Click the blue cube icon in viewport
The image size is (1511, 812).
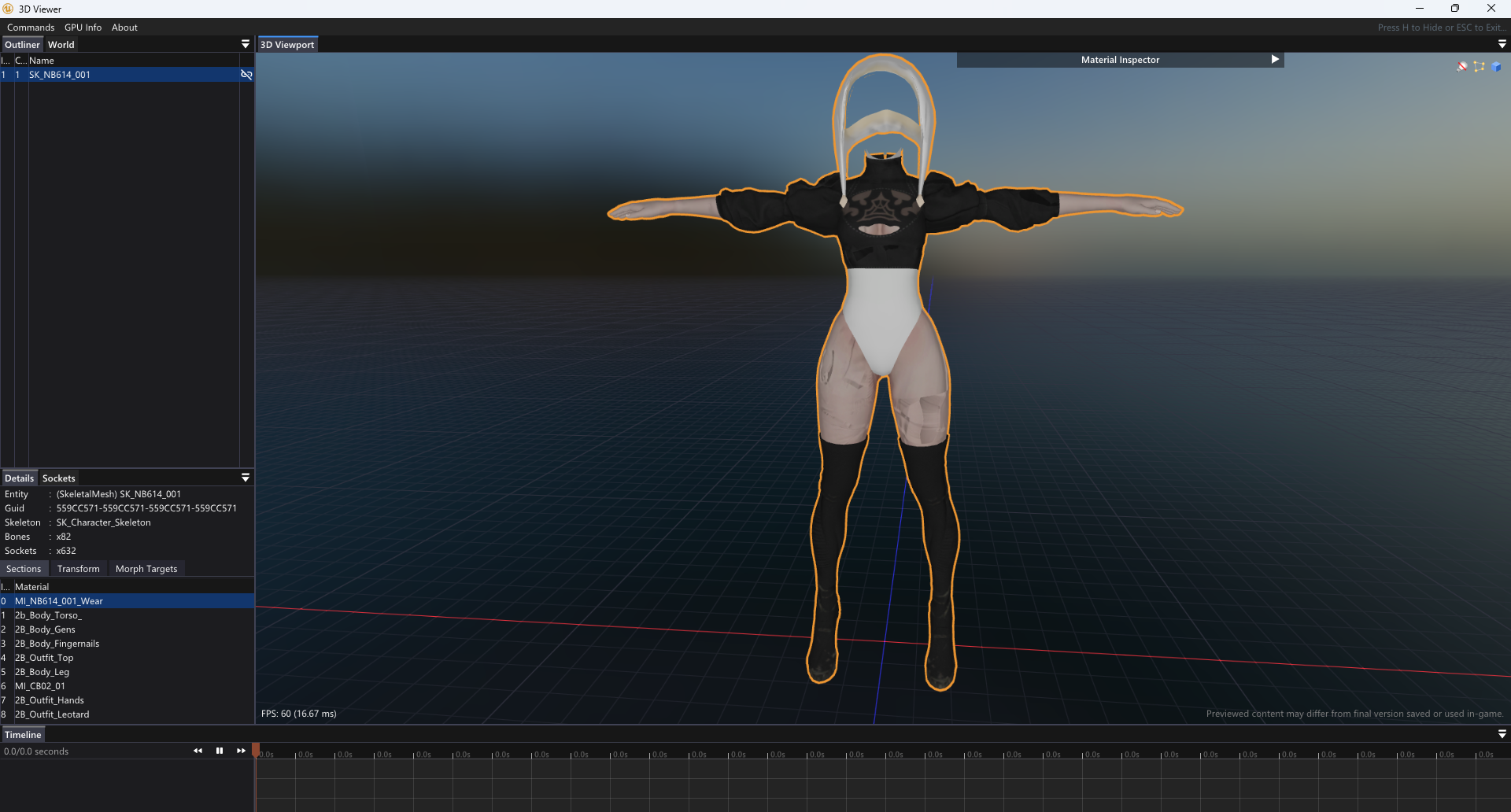(1497, 67)
